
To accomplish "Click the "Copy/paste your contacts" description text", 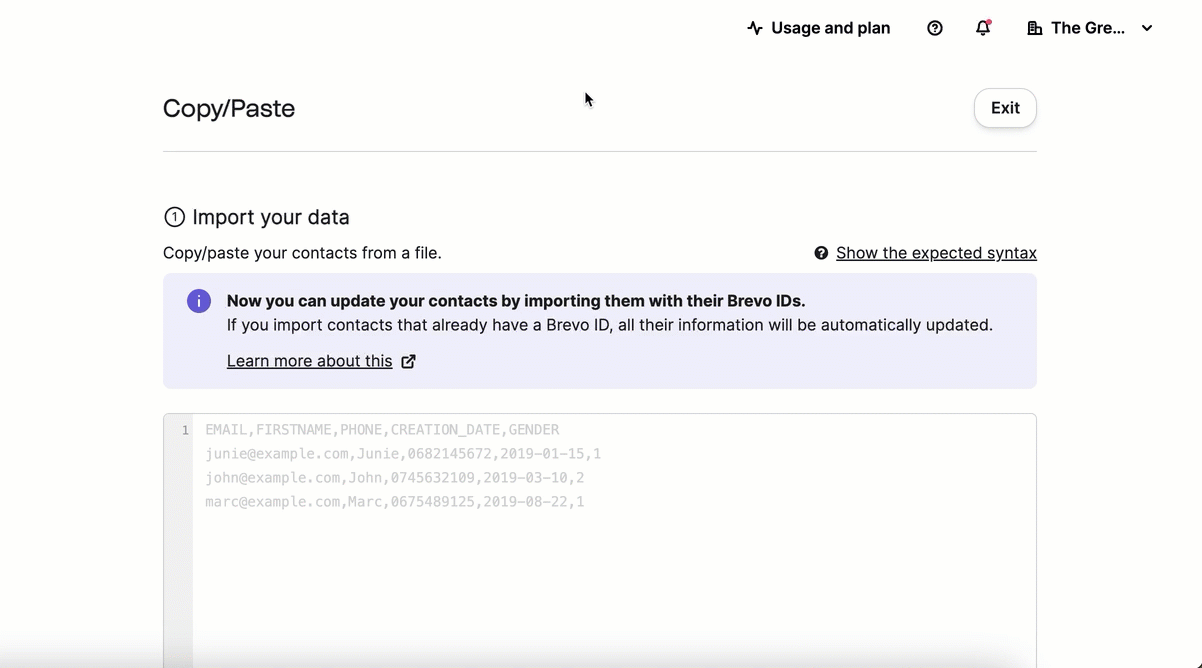I will 302,253.
